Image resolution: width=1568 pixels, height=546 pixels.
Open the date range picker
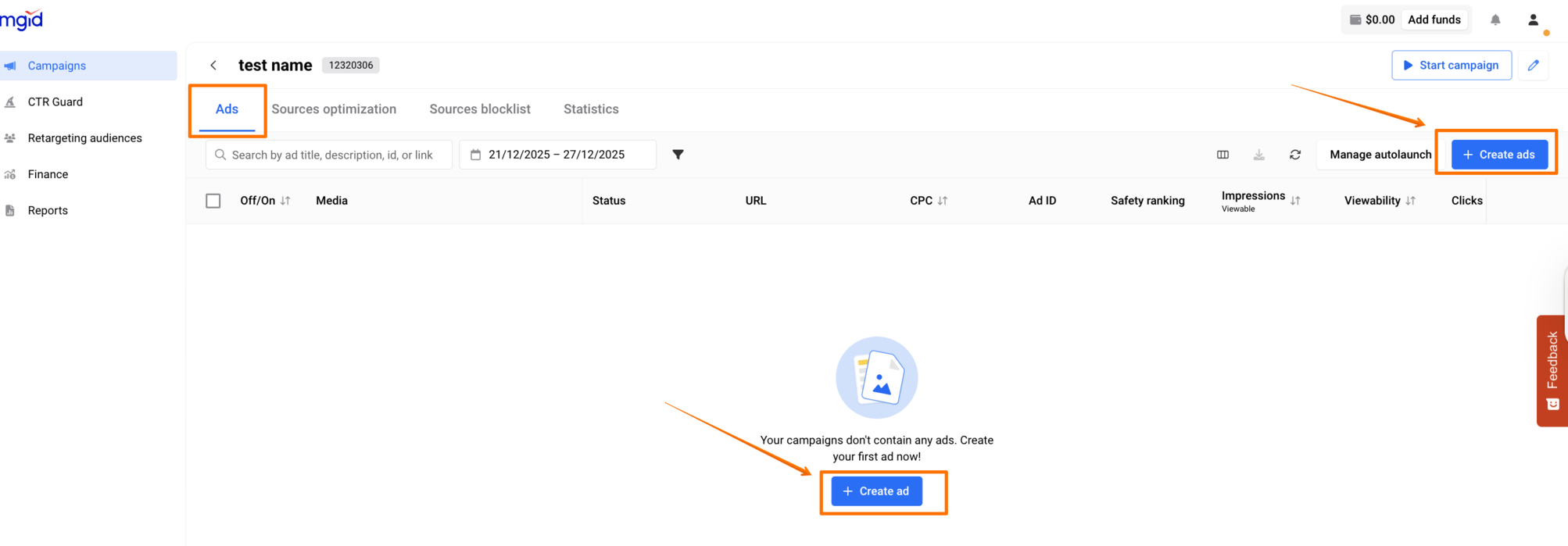557,155
